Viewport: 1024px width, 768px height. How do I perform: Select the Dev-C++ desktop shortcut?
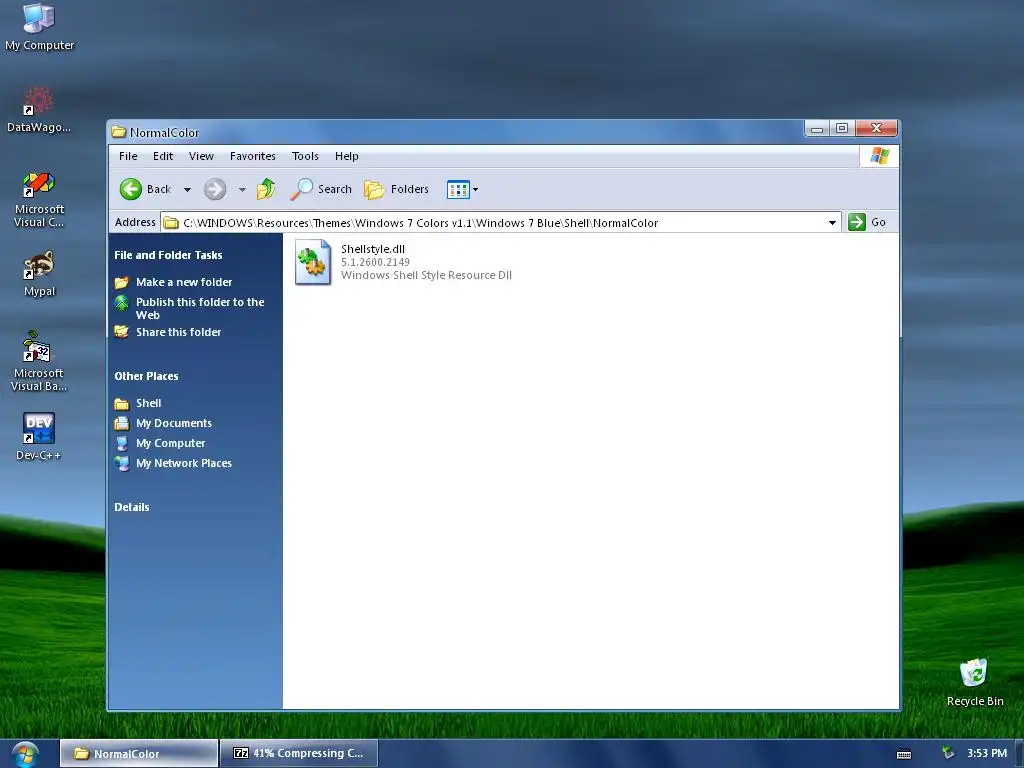[39, 436]
